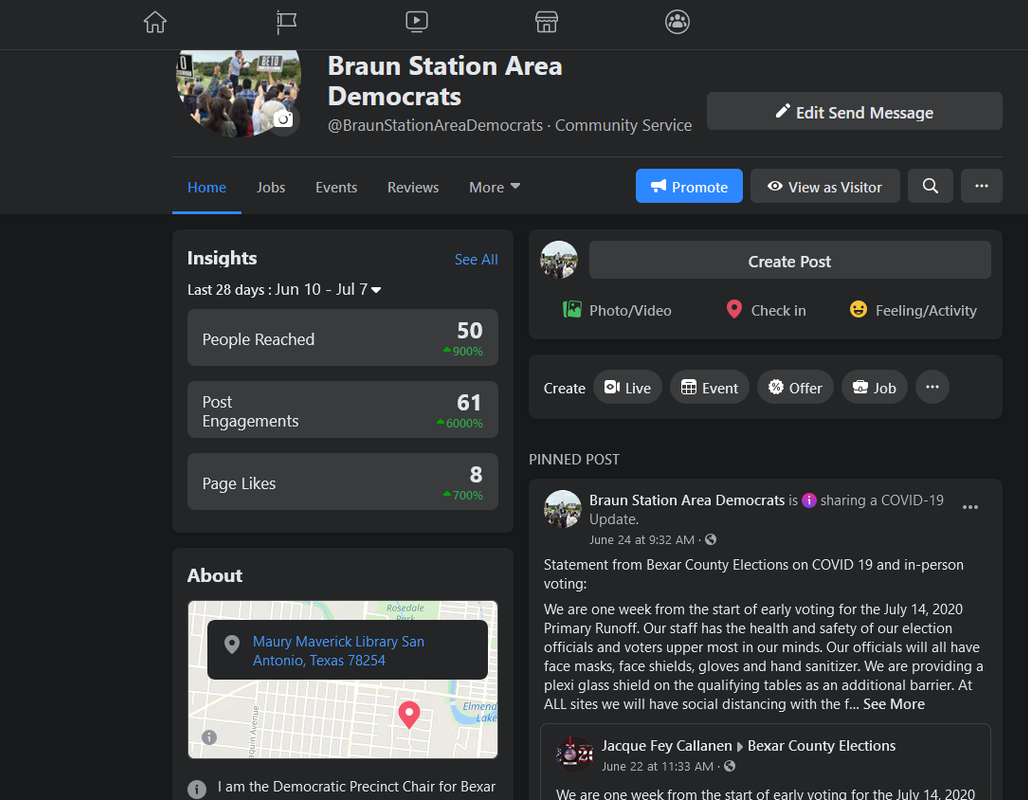This screenshot has height=800, width=1028.
Task: Choose Feeling/Activity option
Action: click(913, 310)
